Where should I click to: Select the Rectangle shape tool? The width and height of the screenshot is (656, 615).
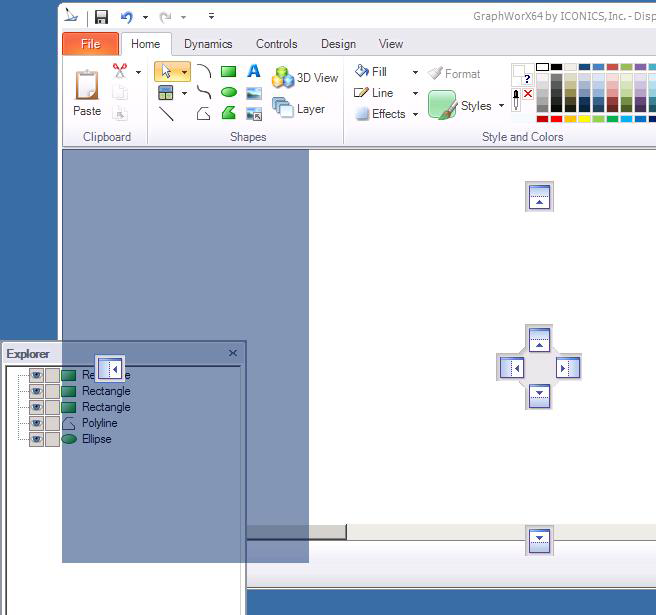coord(229,72)
